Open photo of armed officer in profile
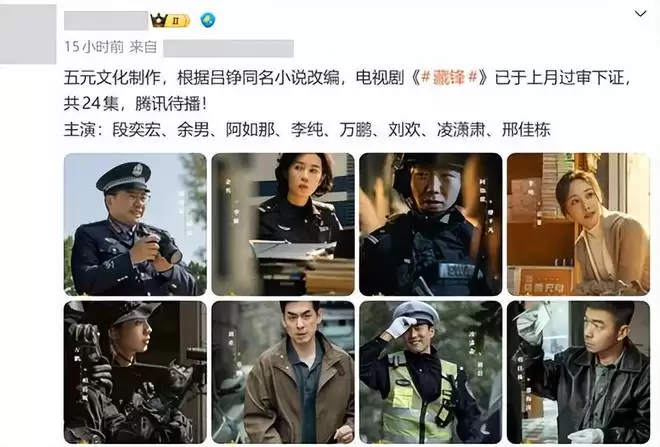 [135, 372]
